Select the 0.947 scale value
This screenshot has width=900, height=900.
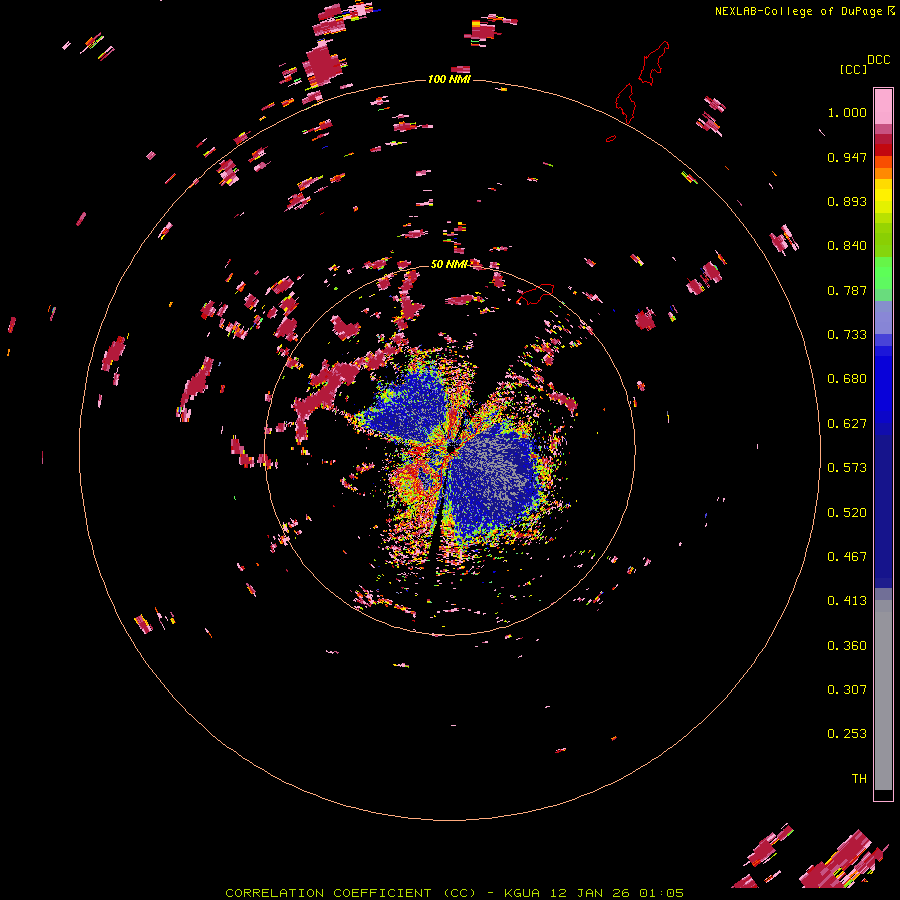click(847, 157)
